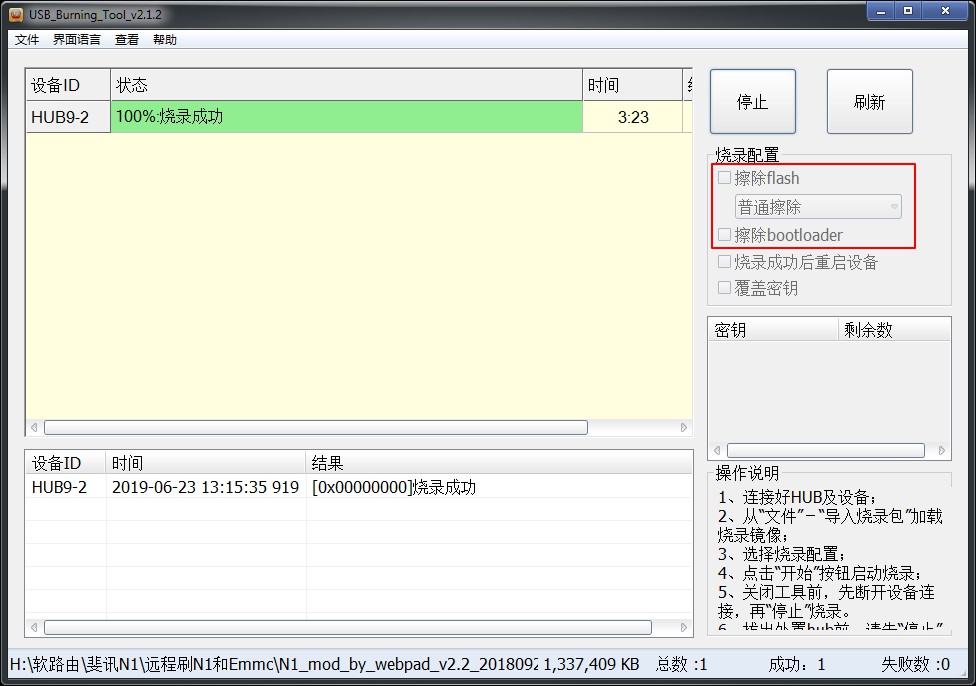Image resolution: width=976 pixels, height=686 pixels.
Task: Click the 停止 button
Action: (x=753, y=101)
